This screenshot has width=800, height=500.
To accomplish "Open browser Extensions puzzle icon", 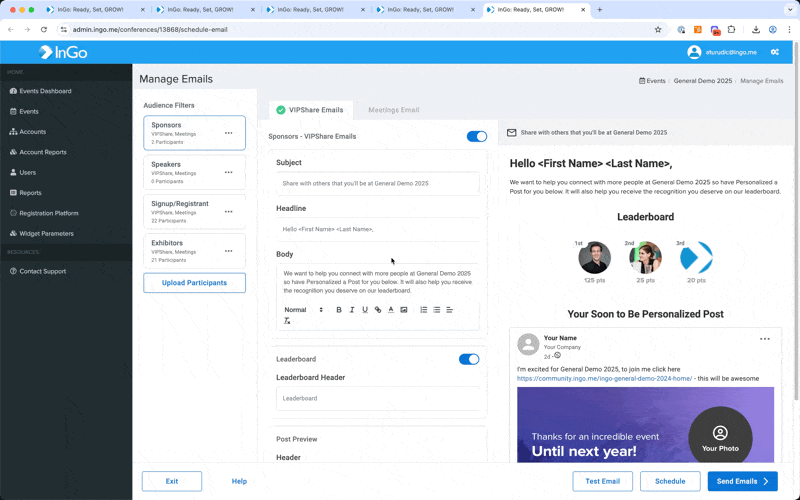I will [732, 30].
